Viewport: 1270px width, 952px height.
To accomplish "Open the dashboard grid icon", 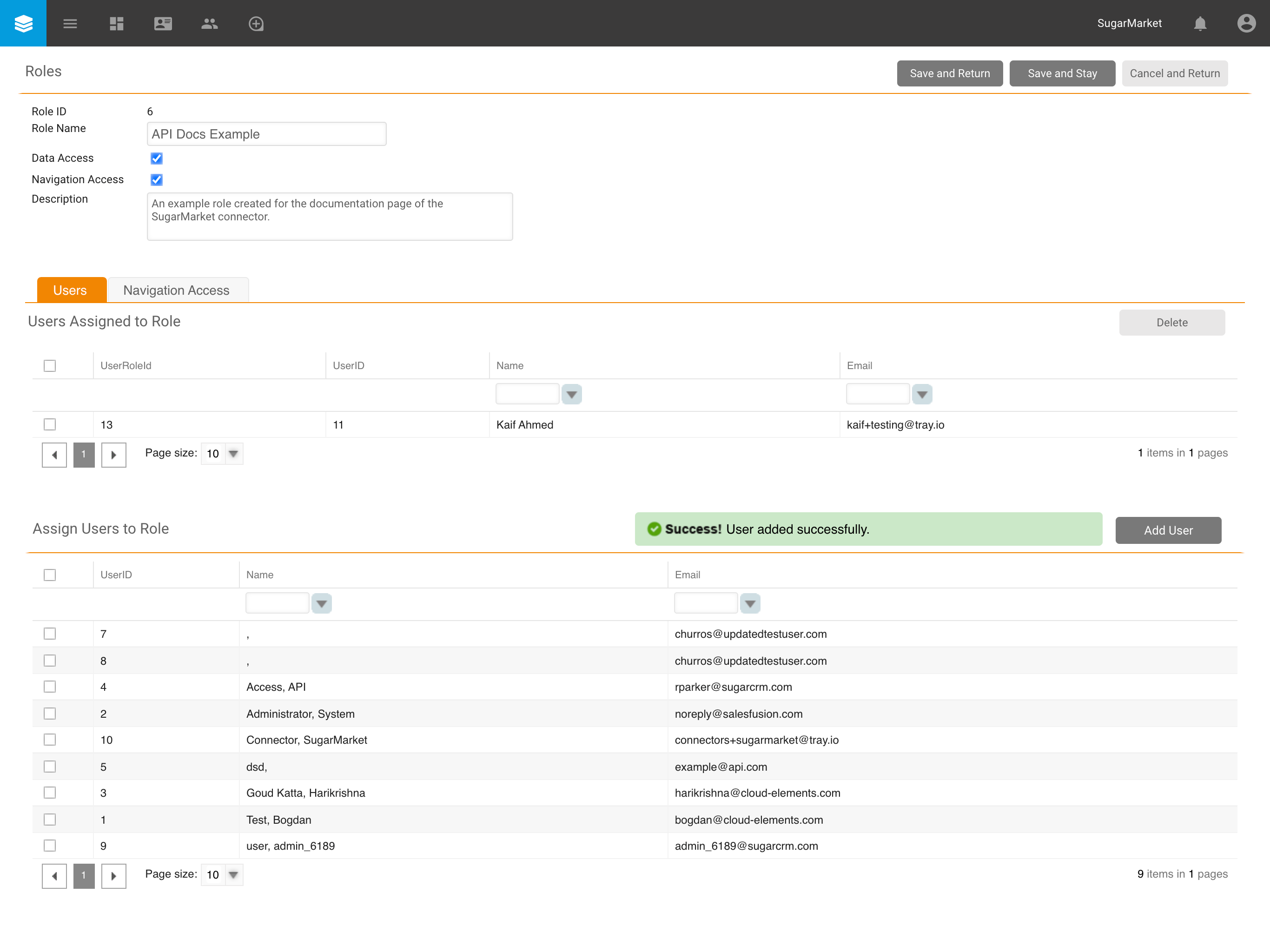I will tap(117, 24).
